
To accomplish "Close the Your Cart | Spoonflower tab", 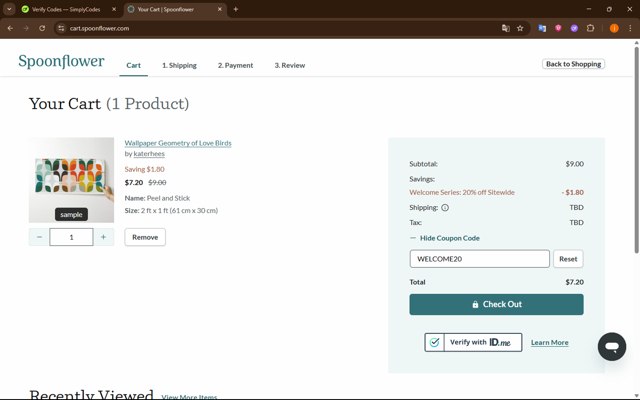I will pyautogui.click(x=220, y=9).
